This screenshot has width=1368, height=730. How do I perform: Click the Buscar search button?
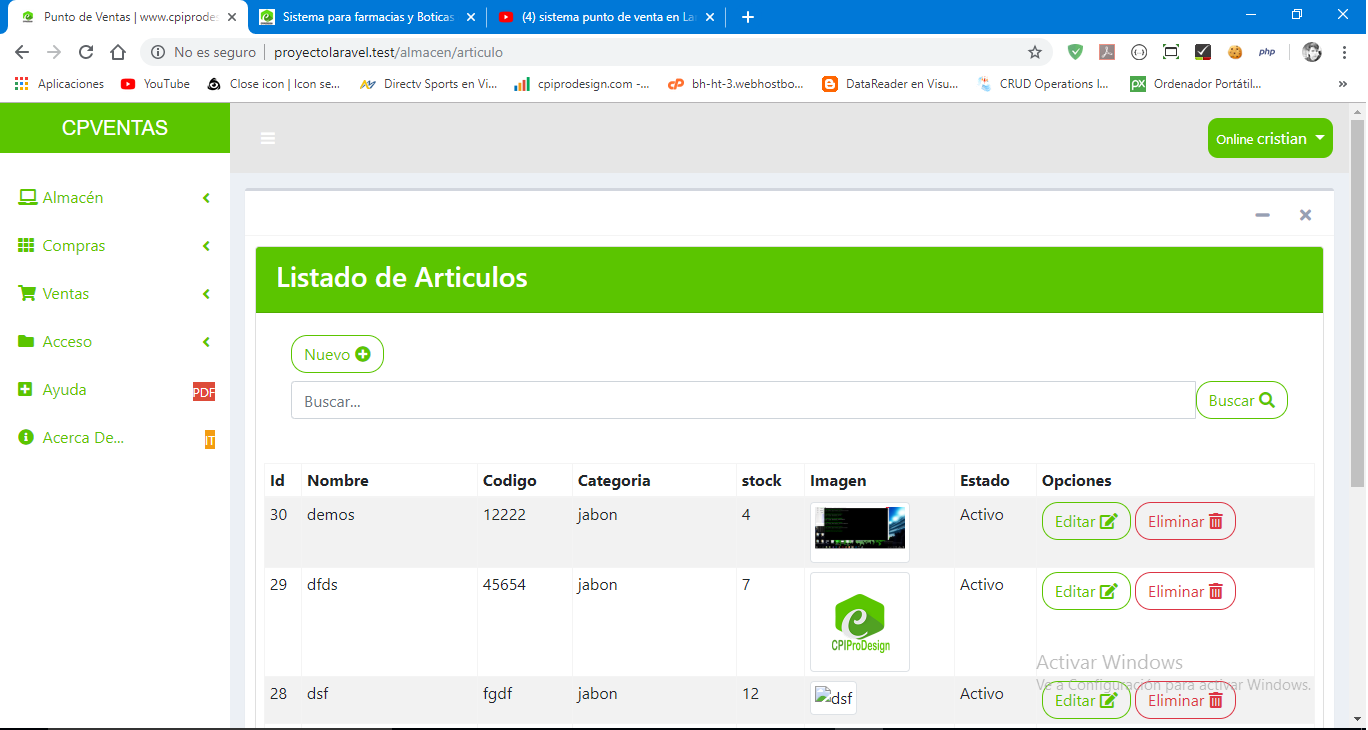[x=1241, y=400]
